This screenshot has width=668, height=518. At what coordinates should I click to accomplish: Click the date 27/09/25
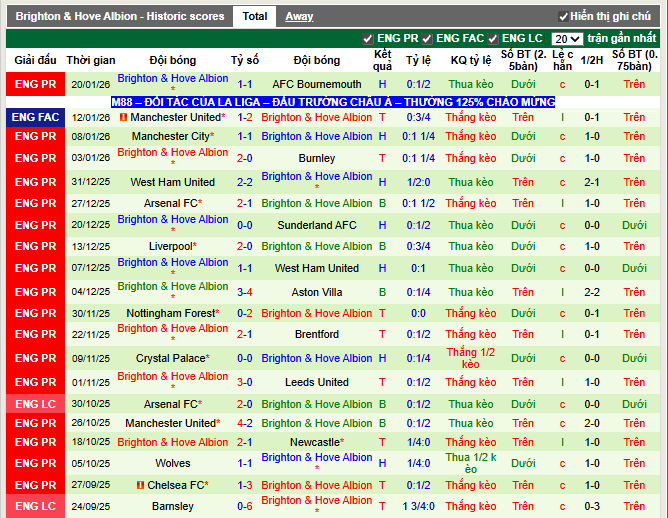click(x=91, y=485)
